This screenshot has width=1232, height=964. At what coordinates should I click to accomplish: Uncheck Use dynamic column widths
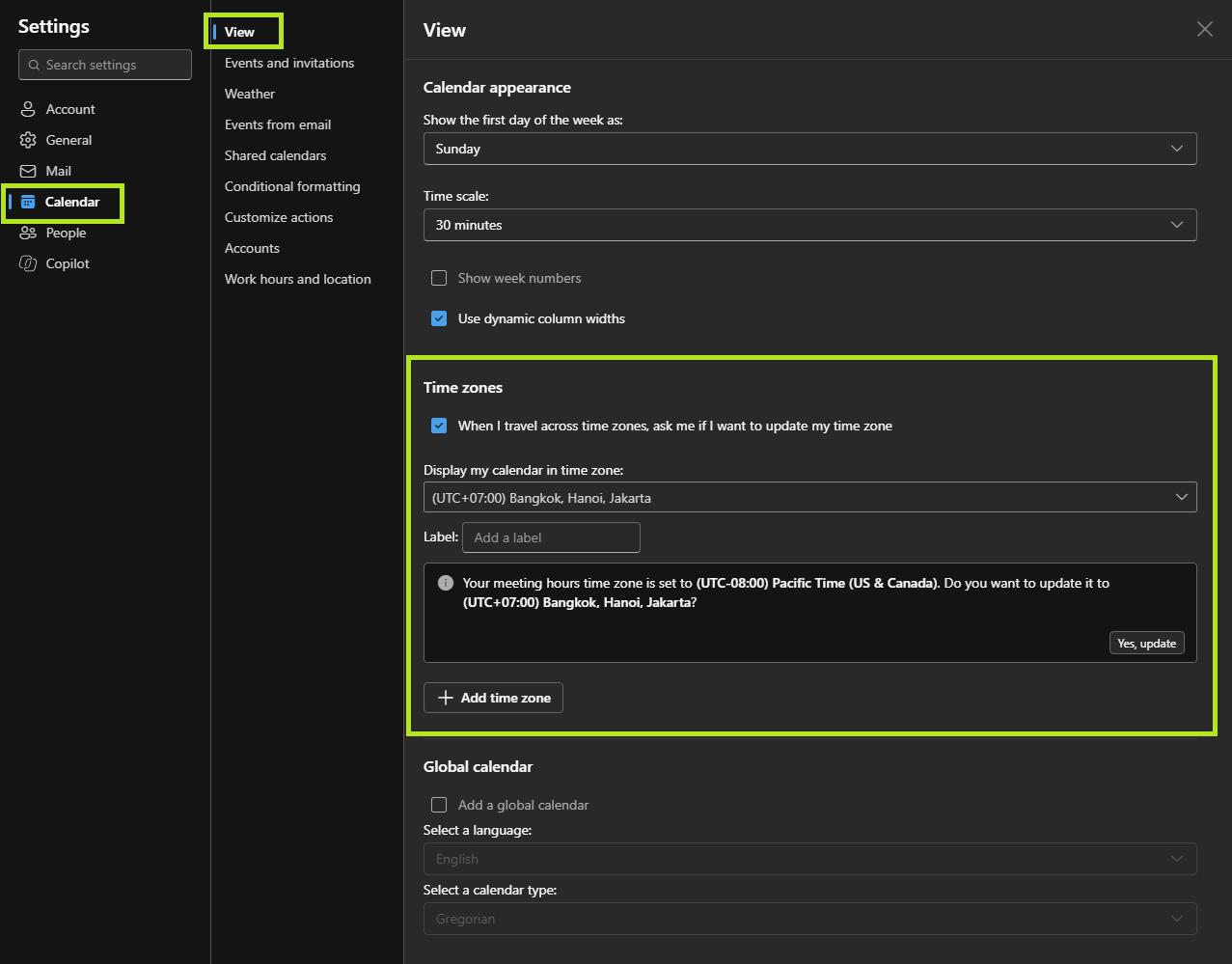(x=439, y=318)
